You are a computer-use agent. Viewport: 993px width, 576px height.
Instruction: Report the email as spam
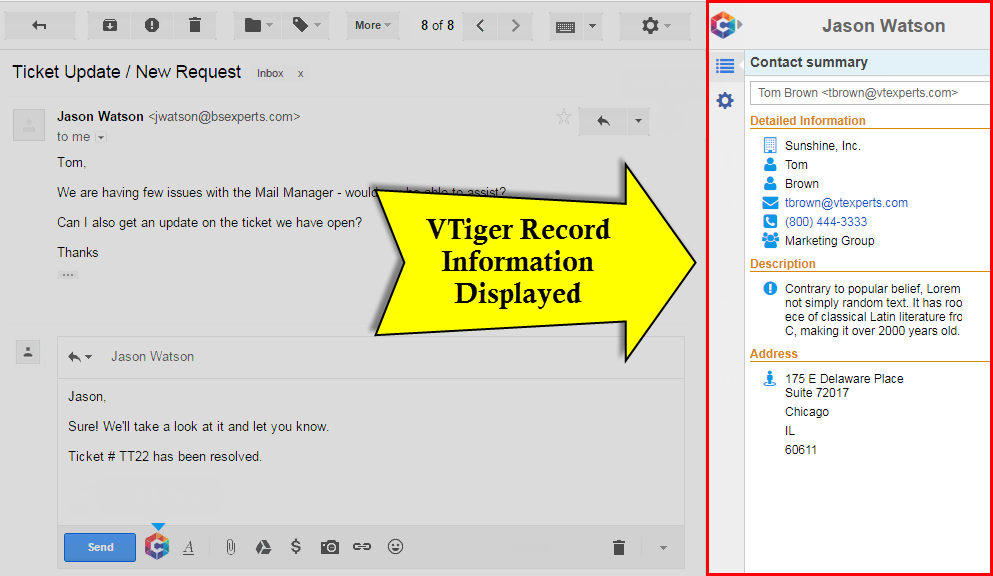click(x=150, y=25)
